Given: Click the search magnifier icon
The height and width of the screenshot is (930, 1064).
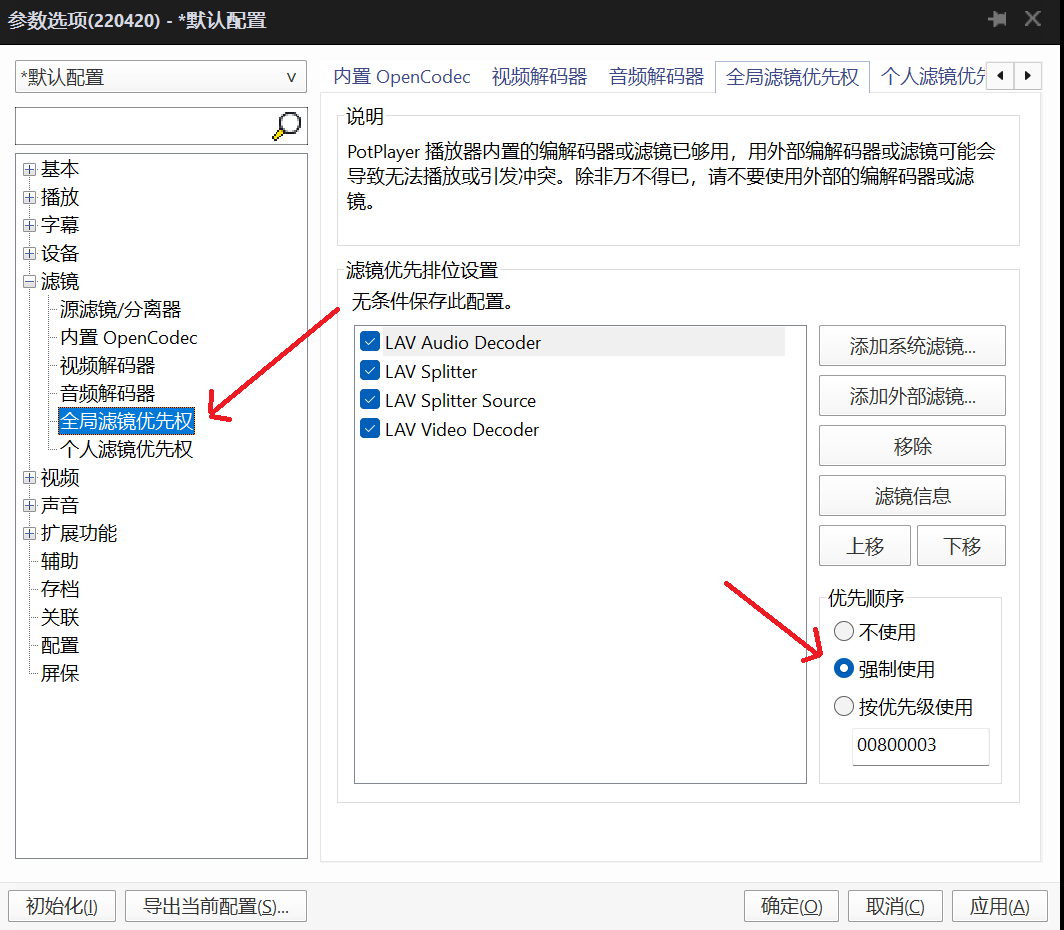Looking at the screenshot, I should pos(286,125).
